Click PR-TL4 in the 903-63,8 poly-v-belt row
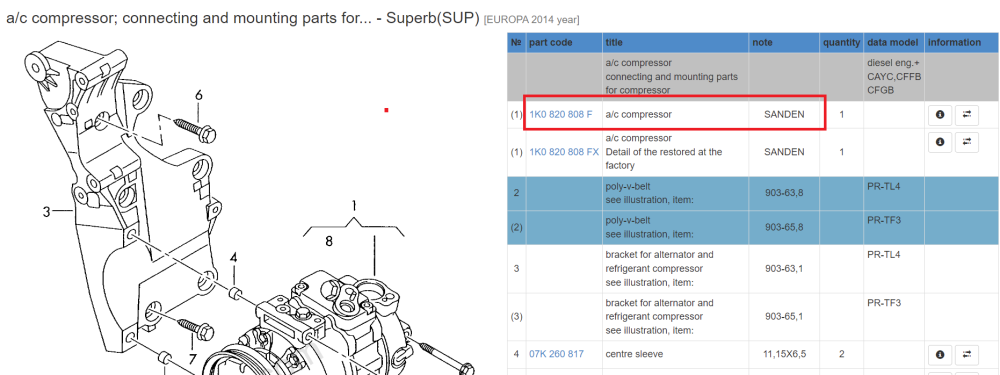Image resolution: width=1000 pixels, height=375 pixels. pos(883,186)
